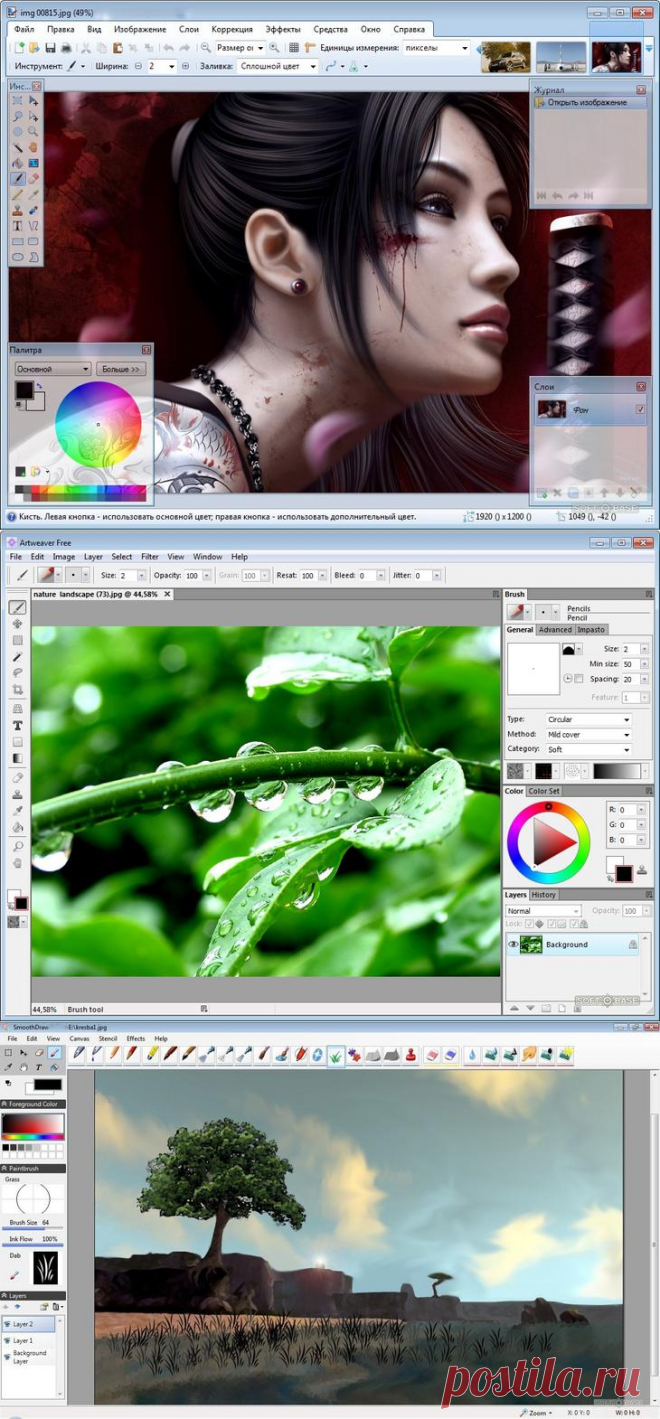This screenshot has height=1419, width=660.
Task: Select the first pen brush in SmoothDraw brush bar
Action: (x=80, y=1054)
